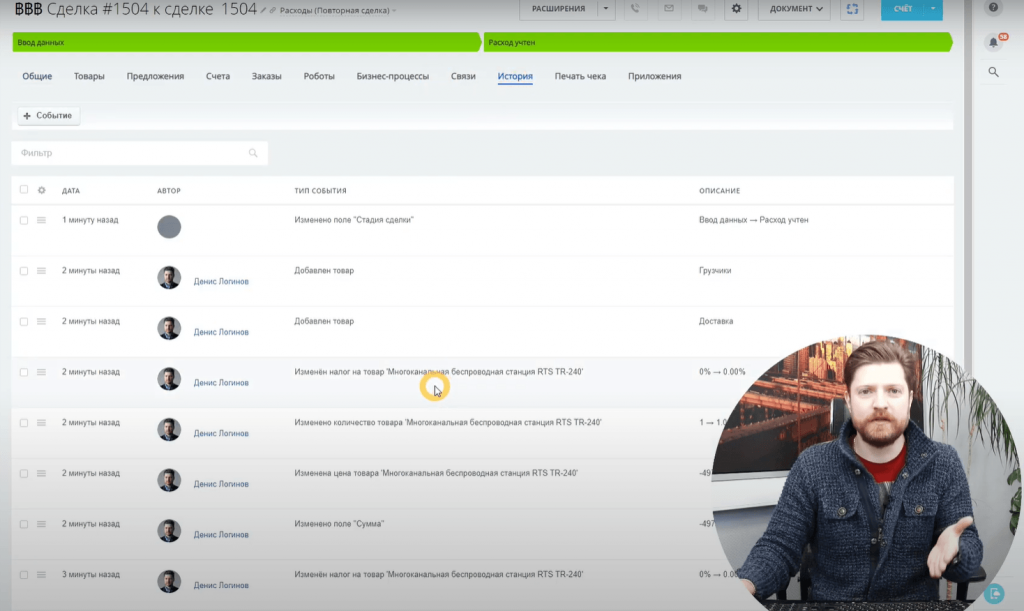Click the '1 минуту назад' date cell
The image size is (1024, 611).
(x=90, y=220)
